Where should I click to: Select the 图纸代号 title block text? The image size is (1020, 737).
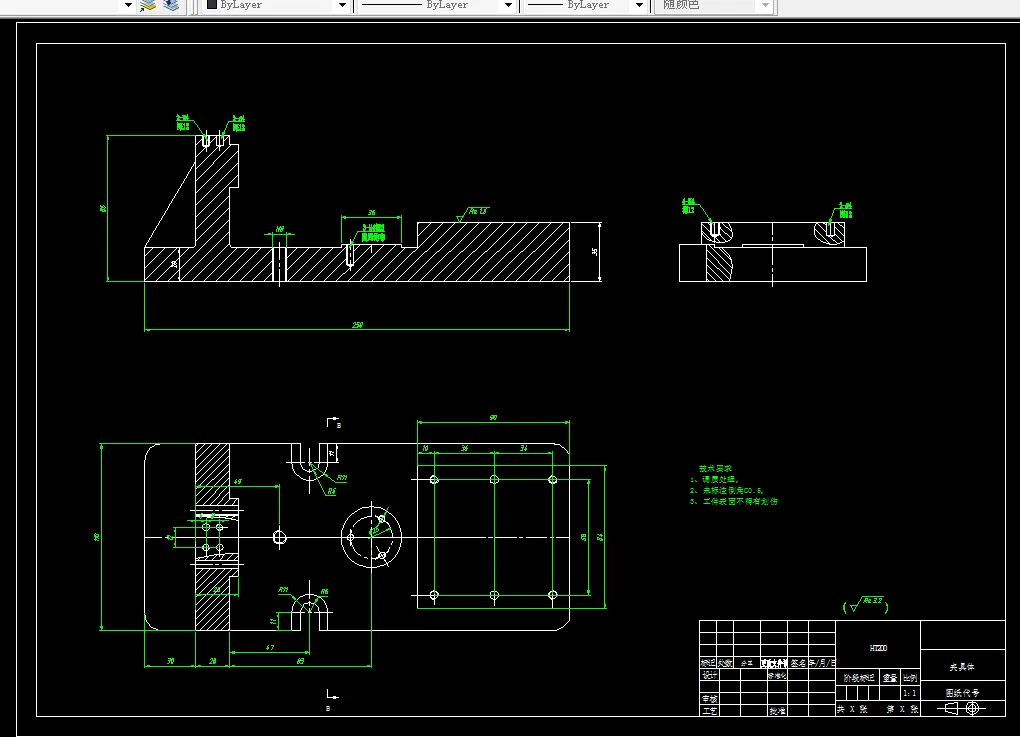click(962, 693)
